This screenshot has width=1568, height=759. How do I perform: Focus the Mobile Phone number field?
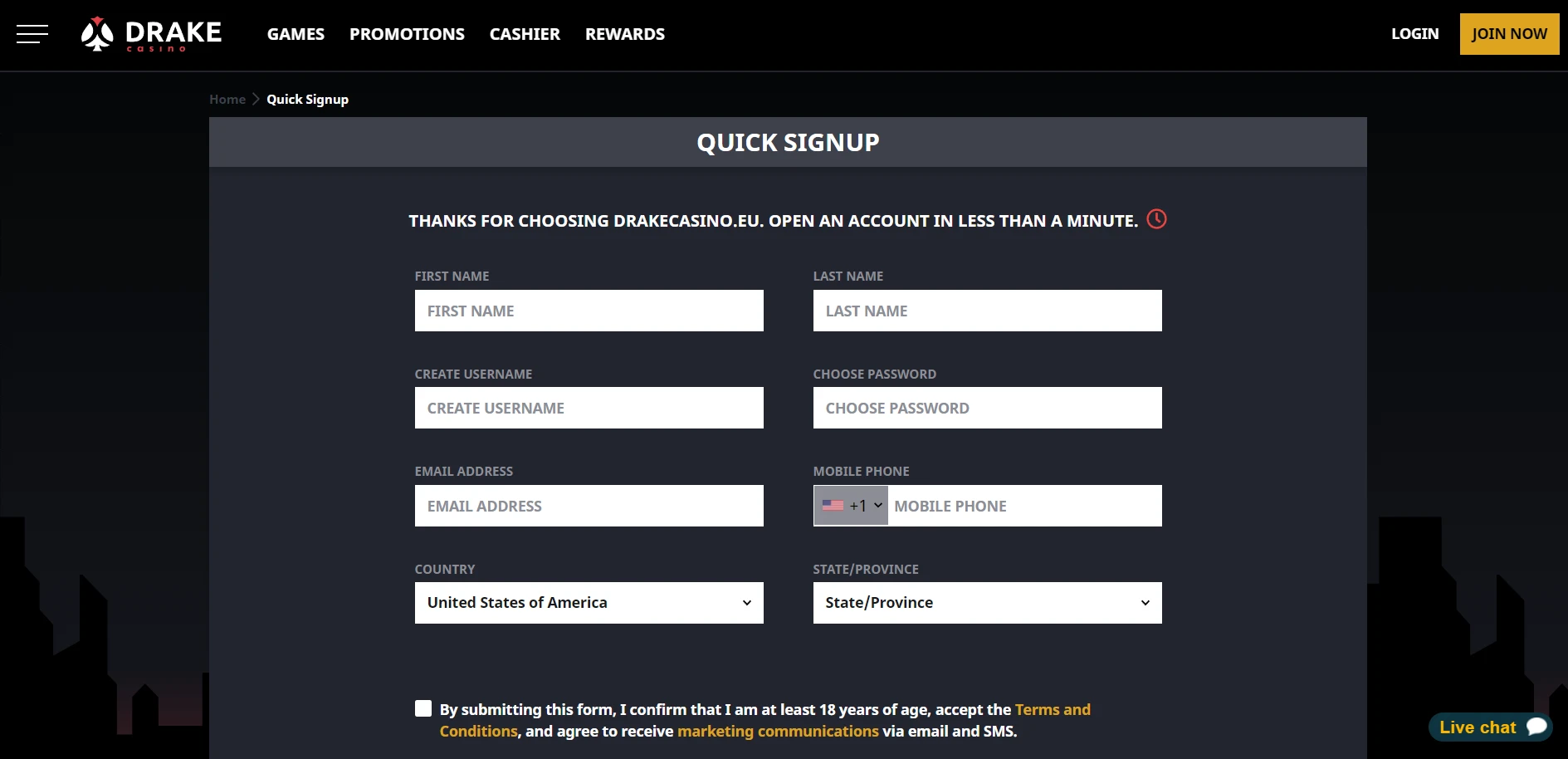click(1024, 506)
